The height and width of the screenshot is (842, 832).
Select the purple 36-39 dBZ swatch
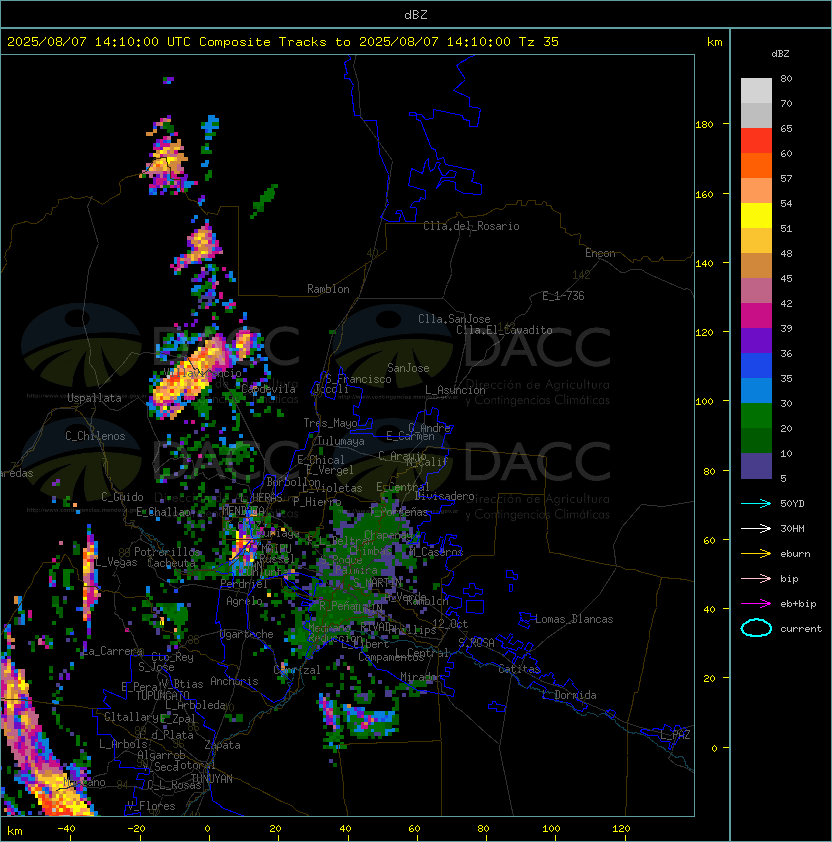pyautogui.click(x=756, y=340)
